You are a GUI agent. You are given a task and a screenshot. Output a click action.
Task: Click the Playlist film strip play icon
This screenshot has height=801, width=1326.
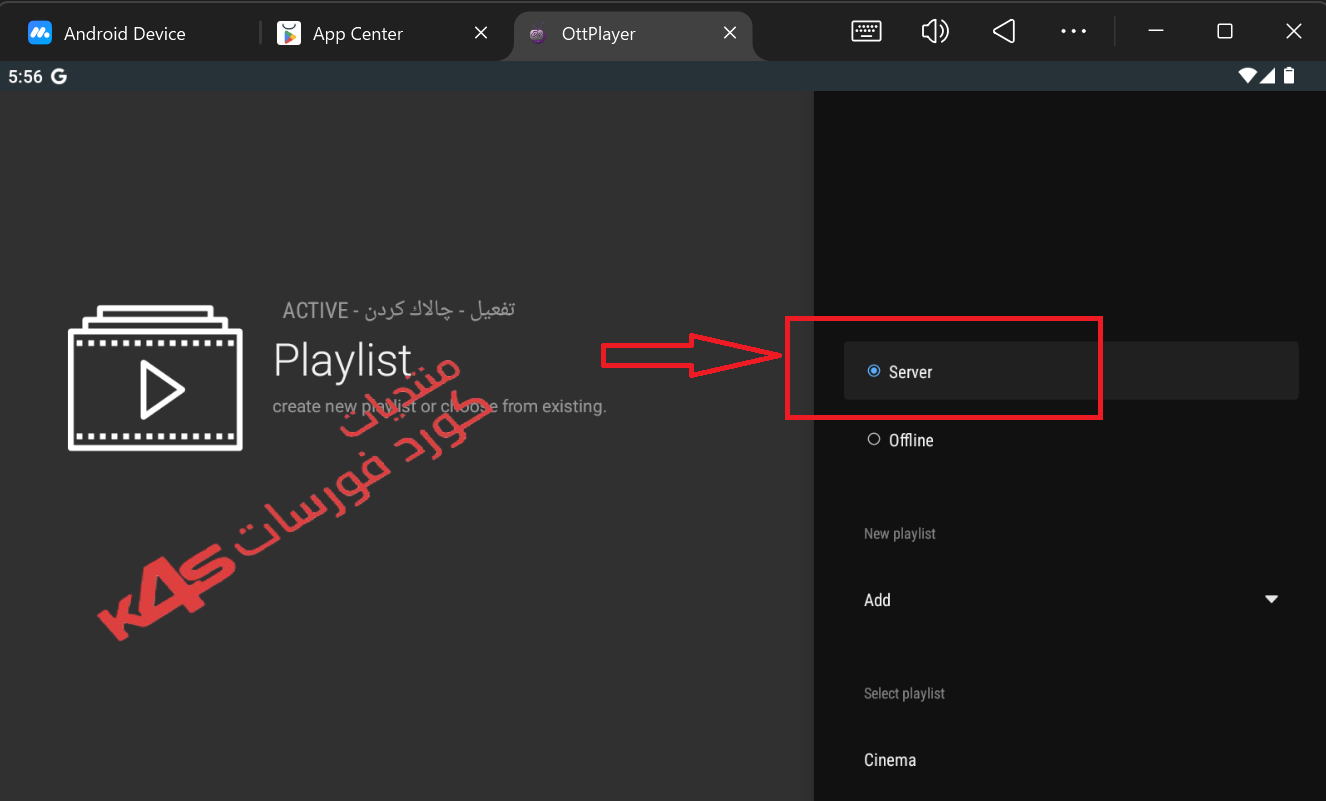155,378
